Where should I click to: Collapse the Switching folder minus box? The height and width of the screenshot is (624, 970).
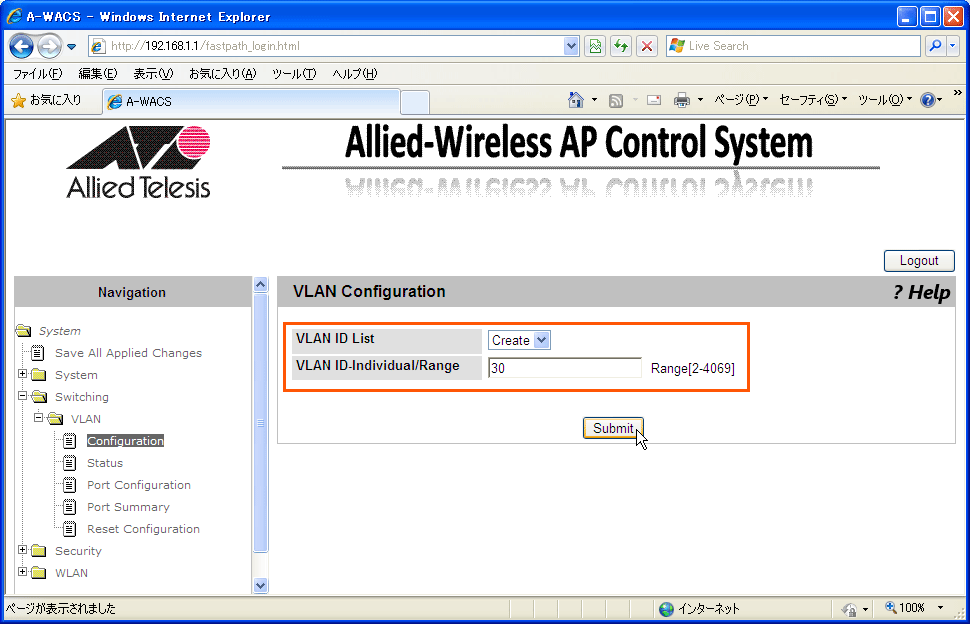click(22, 396)
